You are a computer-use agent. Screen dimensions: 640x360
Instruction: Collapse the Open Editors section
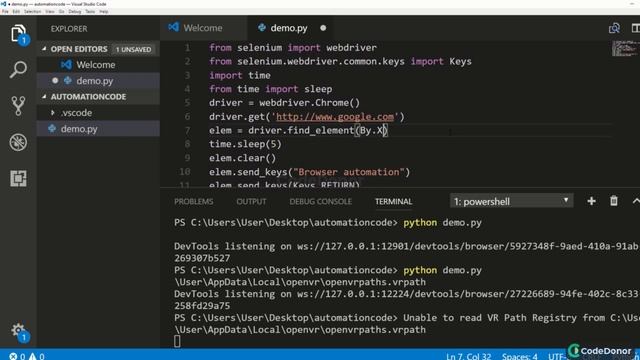click(x=44, y=49)
